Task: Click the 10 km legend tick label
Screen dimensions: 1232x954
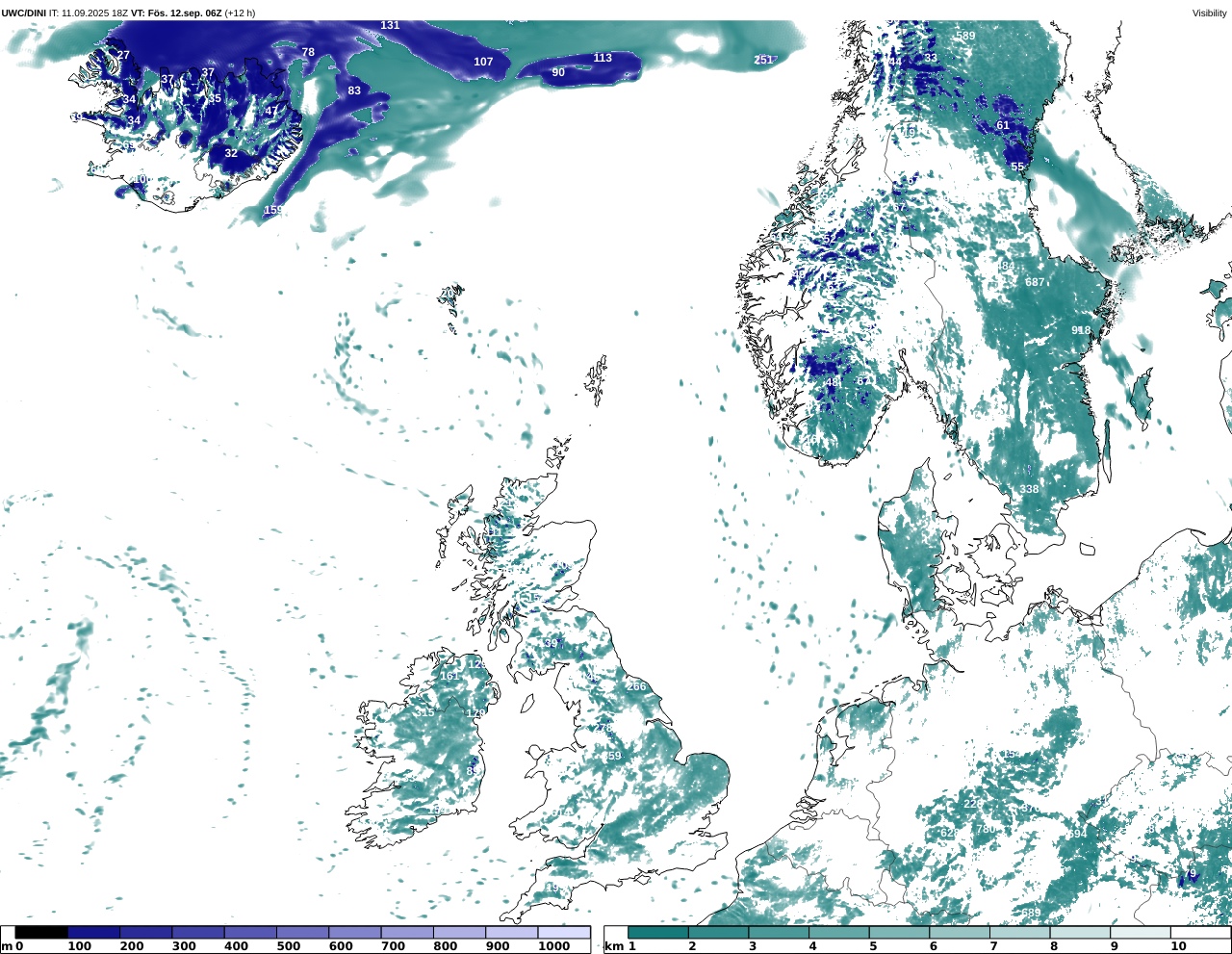Action: (1178, 946)
